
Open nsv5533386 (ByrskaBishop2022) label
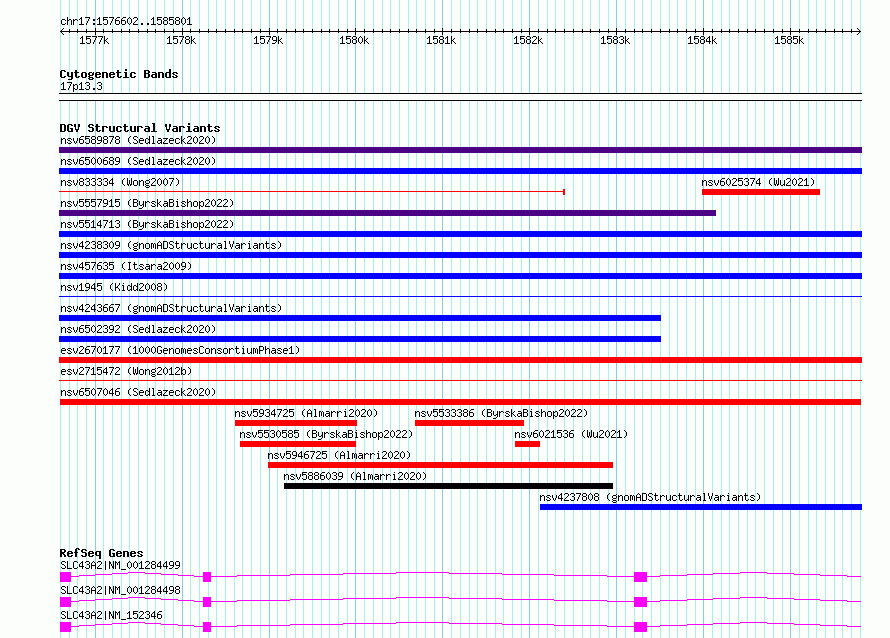501,413
